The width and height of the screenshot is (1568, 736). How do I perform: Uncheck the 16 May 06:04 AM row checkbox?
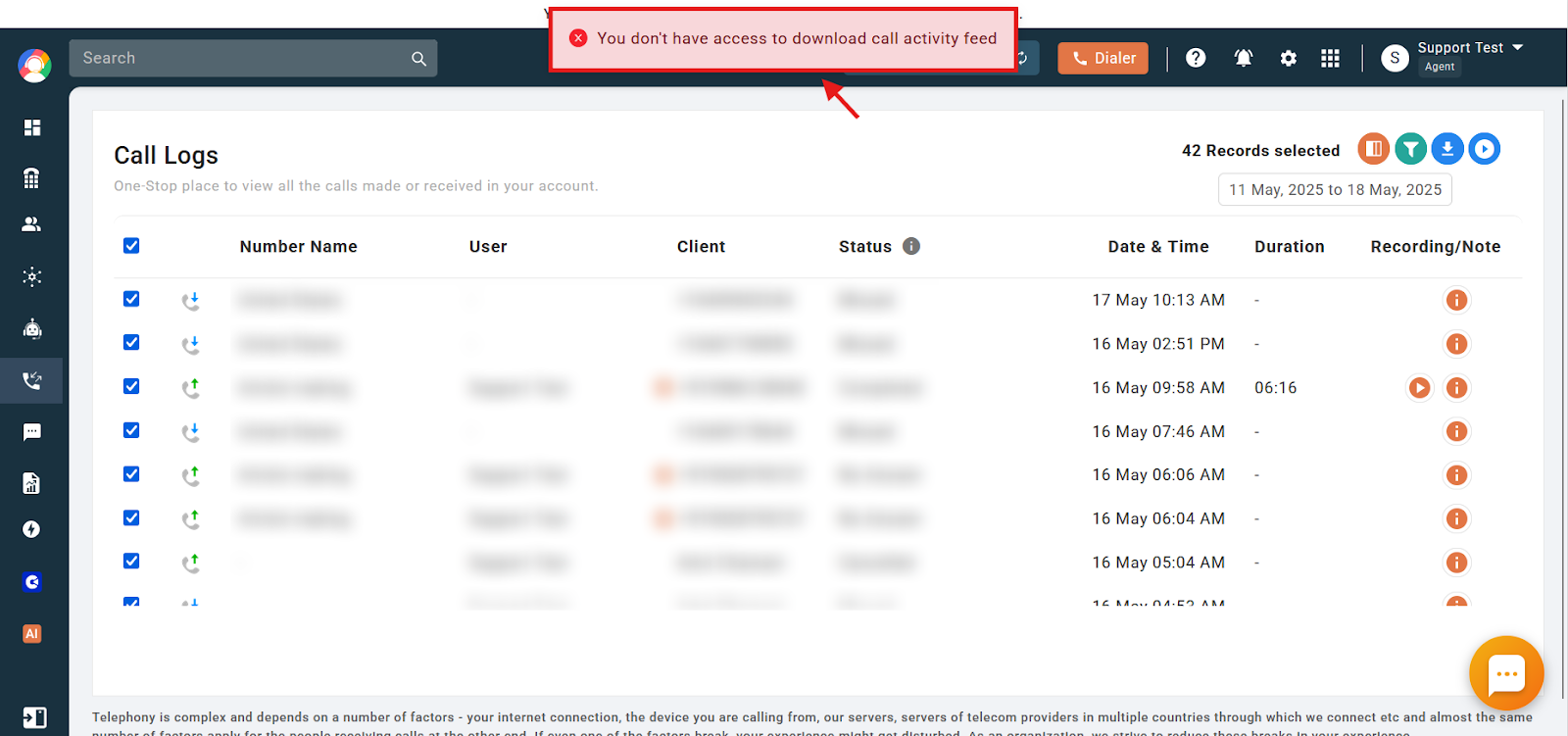point(131,517)
